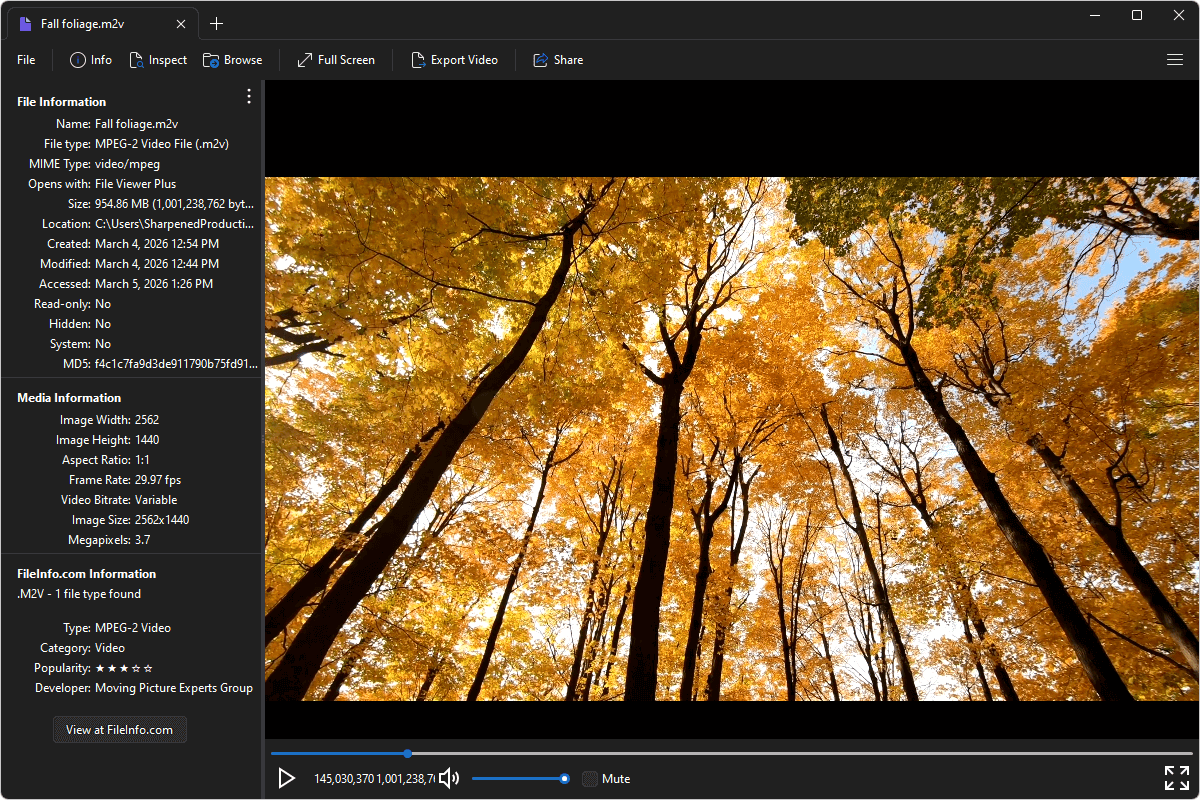The image size is (1200, 800).
Task: Open the hamburger menu dropdown
Action: click(x=1175, y=59)
